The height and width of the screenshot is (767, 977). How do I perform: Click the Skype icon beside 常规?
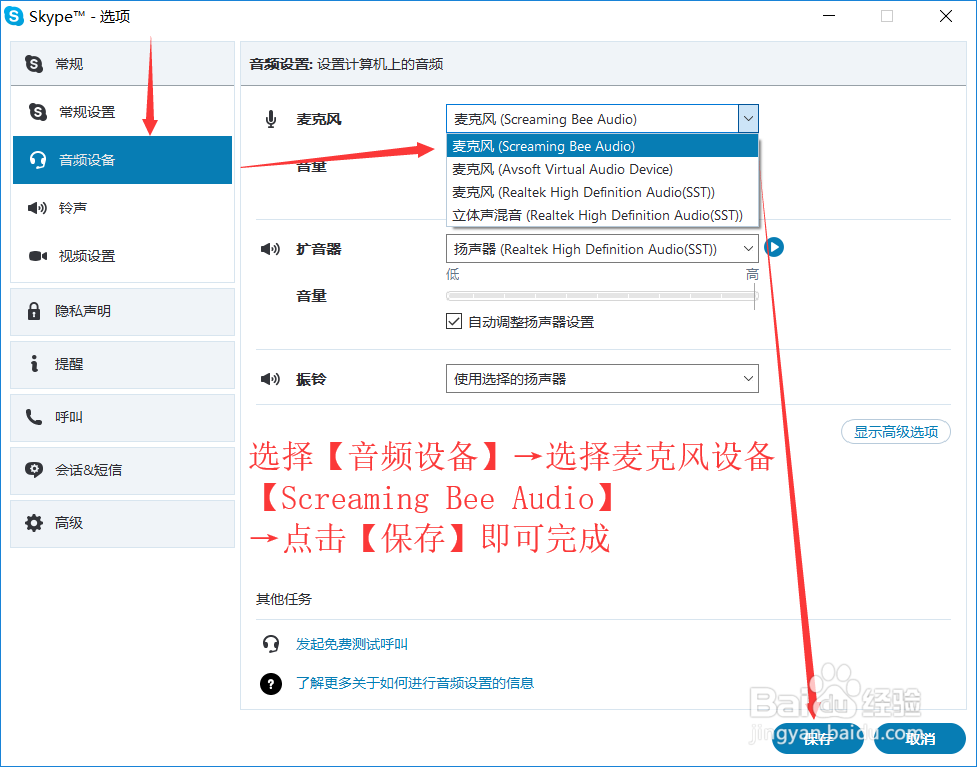click(x=34, y=64)
